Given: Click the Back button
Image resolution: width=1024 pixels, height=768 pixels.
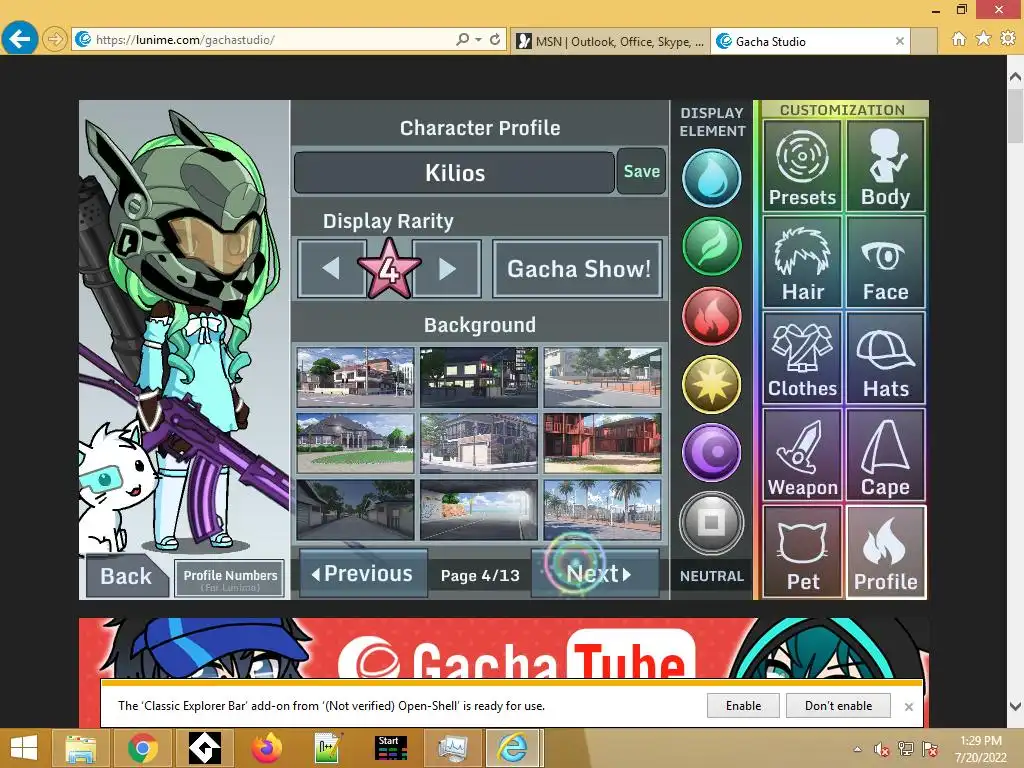Looking at the screenshot, I should coord(126,576).
